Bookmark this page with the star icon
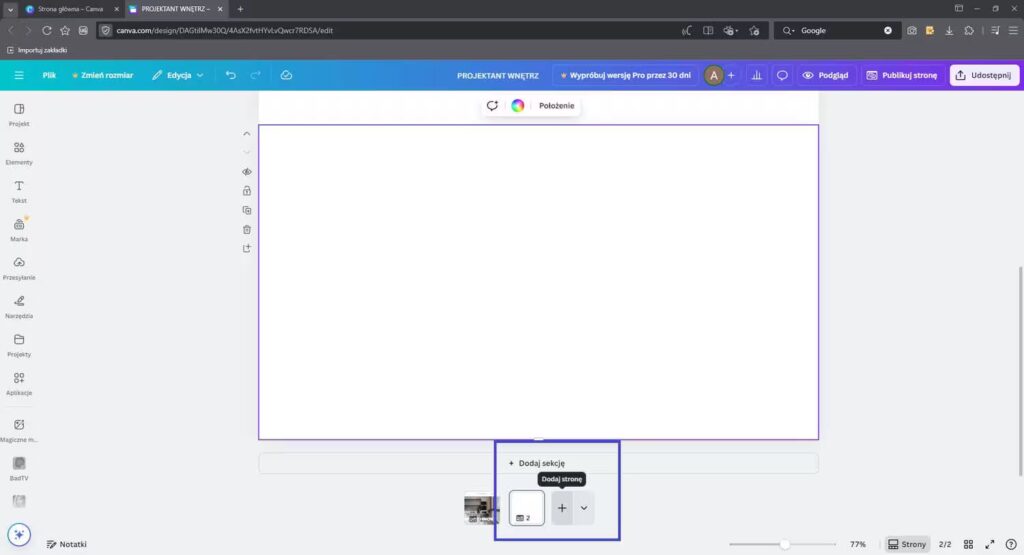 coord(65,30)
